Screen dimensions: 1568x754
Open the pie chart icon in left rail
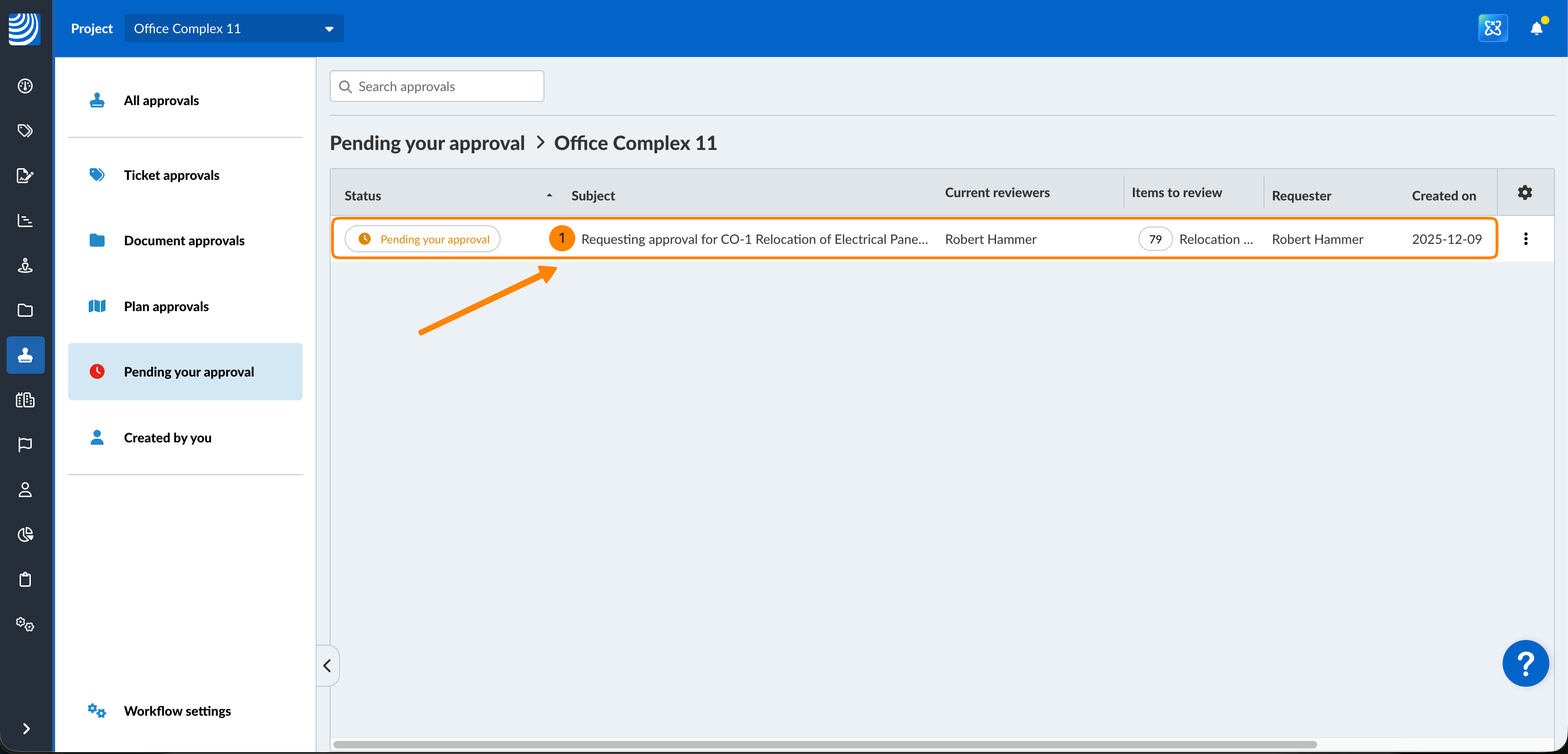(x=25, y=535)
